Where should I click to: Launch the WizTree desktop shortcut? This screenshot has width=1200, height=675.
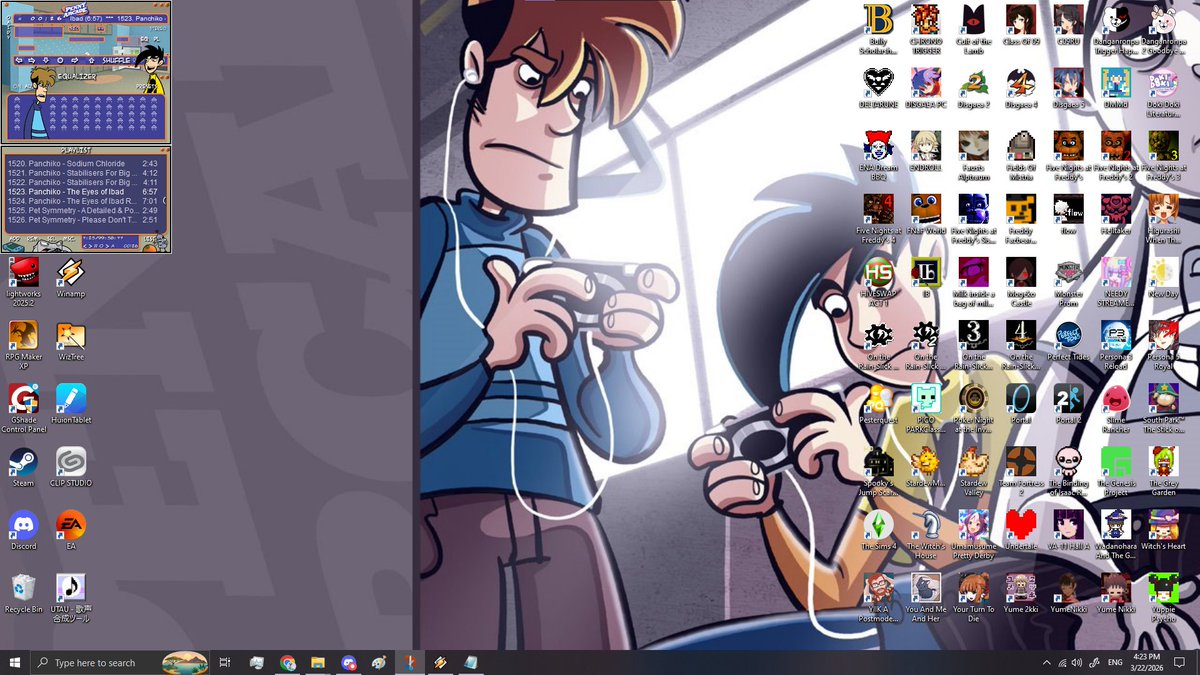coord(71,340)
